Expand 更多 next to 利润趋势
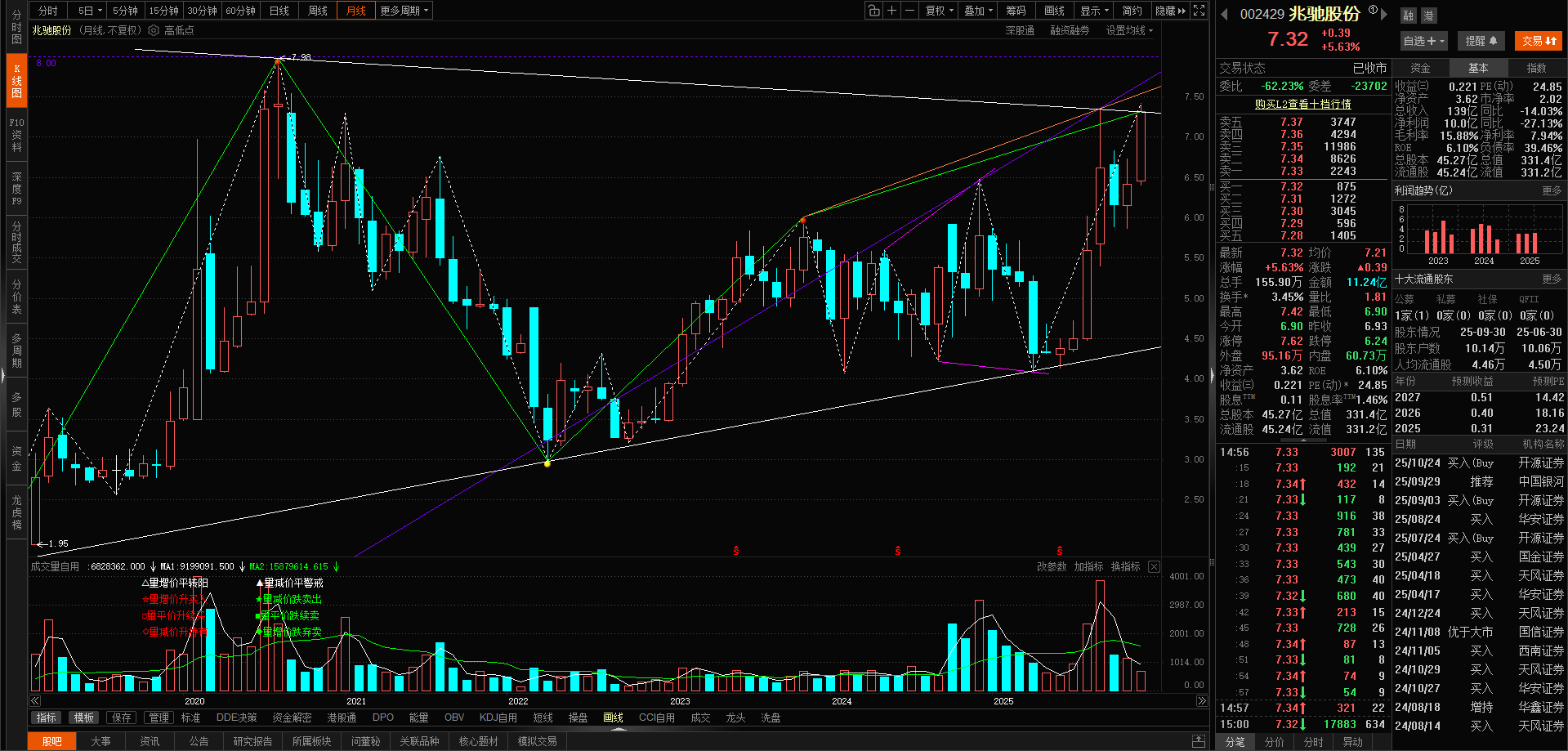The image size is (1568, 751). coord(1551,190)
